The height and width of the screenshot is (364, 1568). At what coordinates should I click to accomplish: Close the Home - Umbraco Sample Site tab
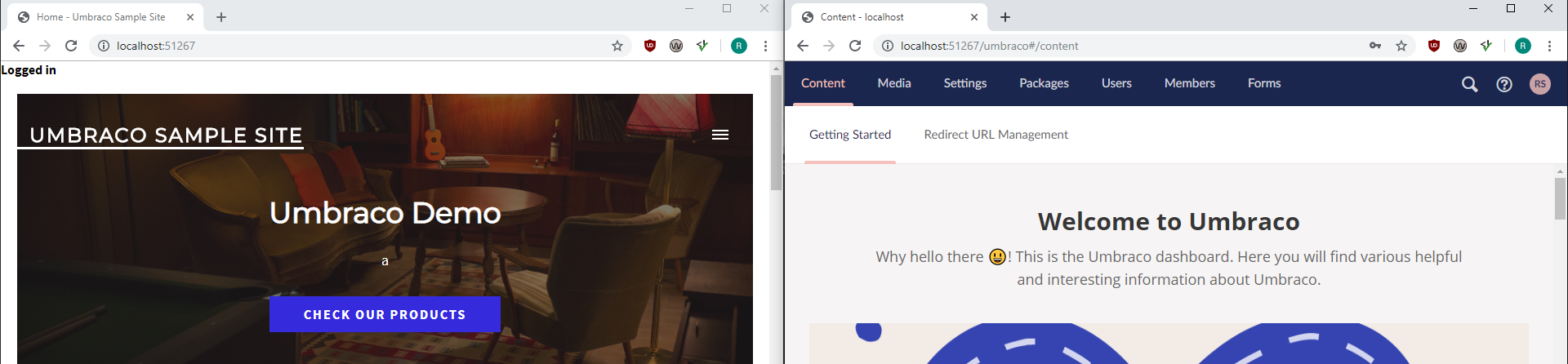tap(190, 17)
